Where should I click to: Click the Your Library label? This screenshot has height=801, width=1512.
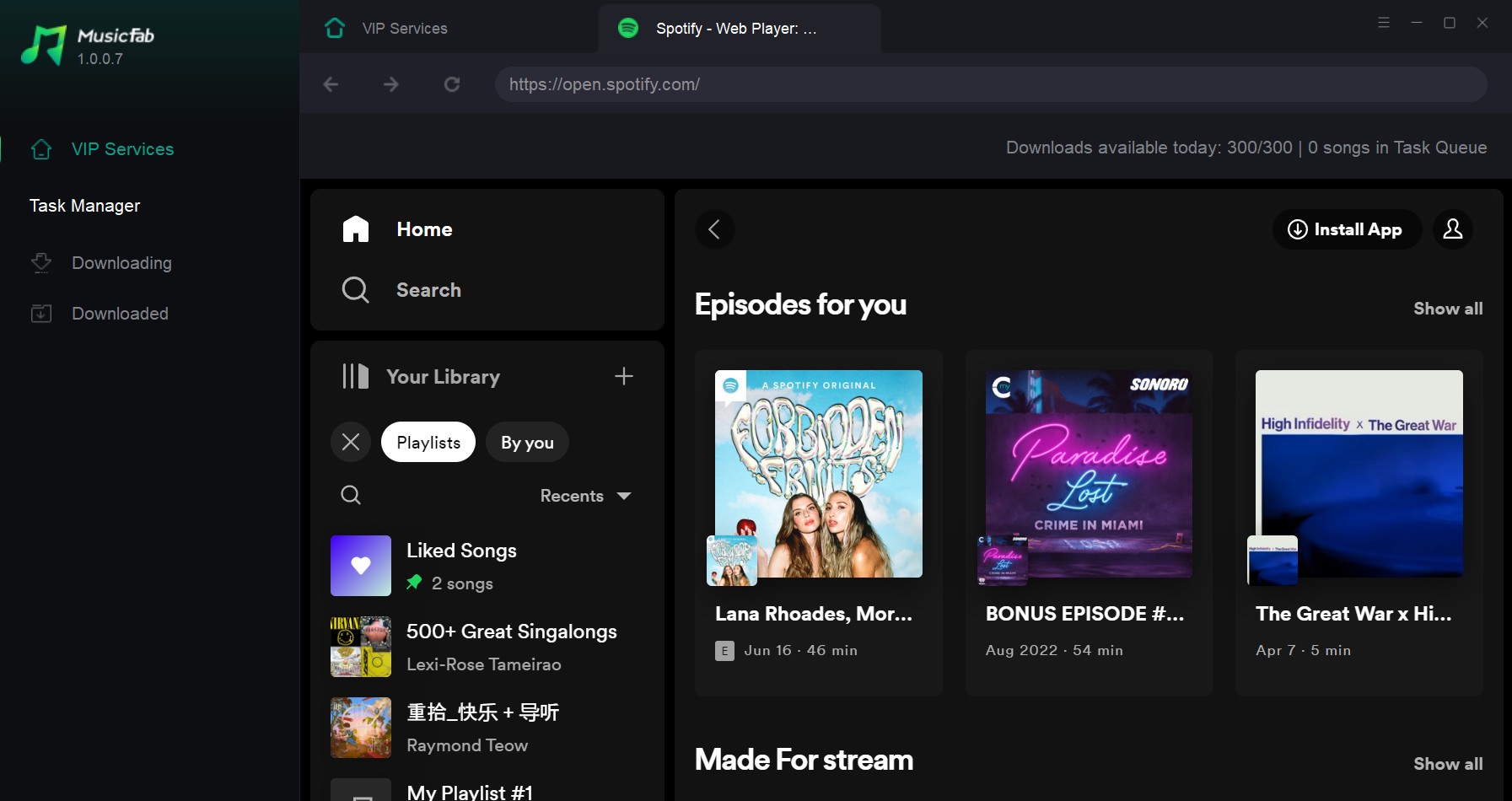[x=443, y=377]
